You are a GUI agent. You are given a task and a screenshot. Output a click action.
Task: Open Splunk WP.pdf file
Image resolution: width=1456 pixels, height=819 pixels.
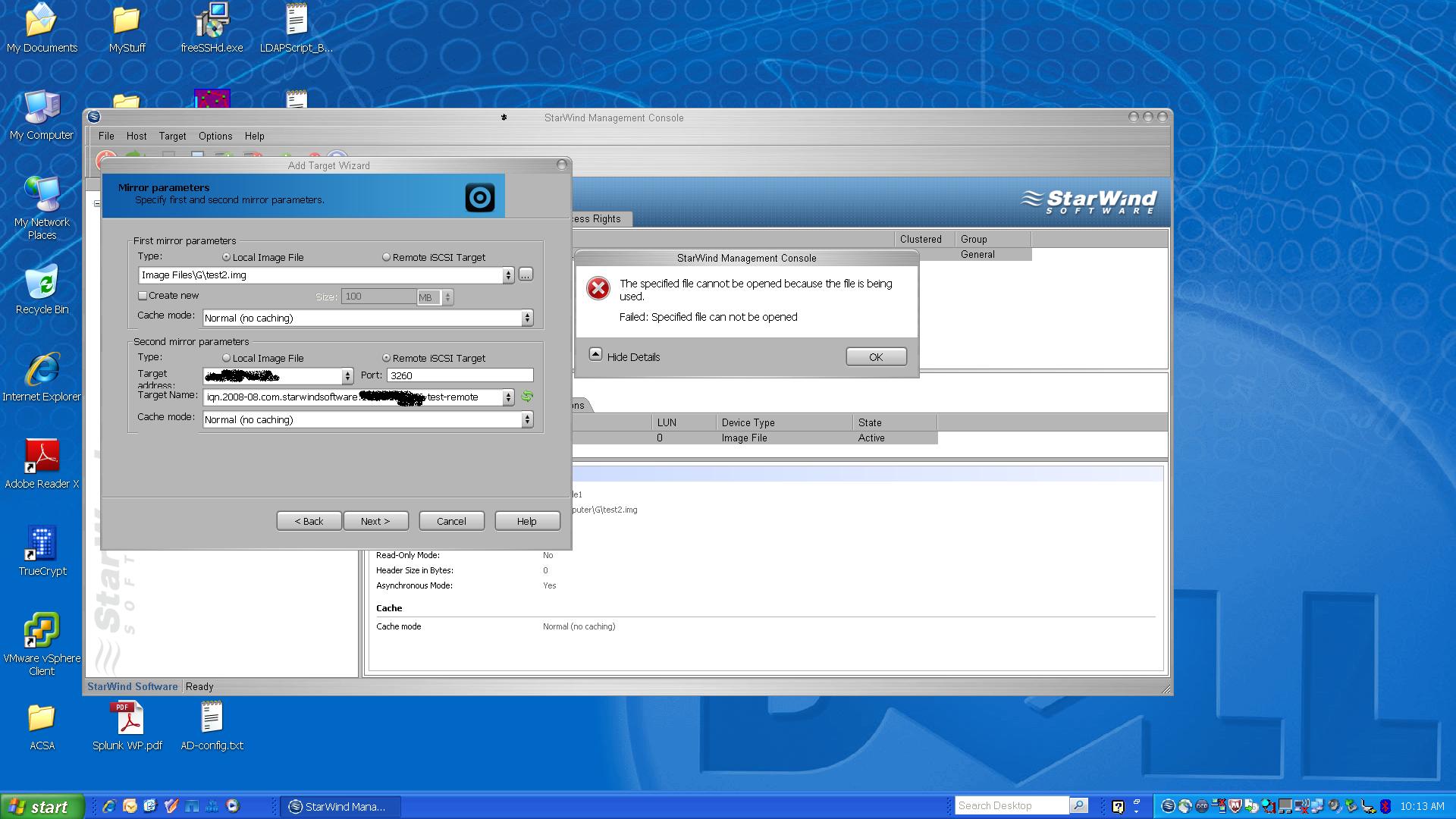[127, 726]
